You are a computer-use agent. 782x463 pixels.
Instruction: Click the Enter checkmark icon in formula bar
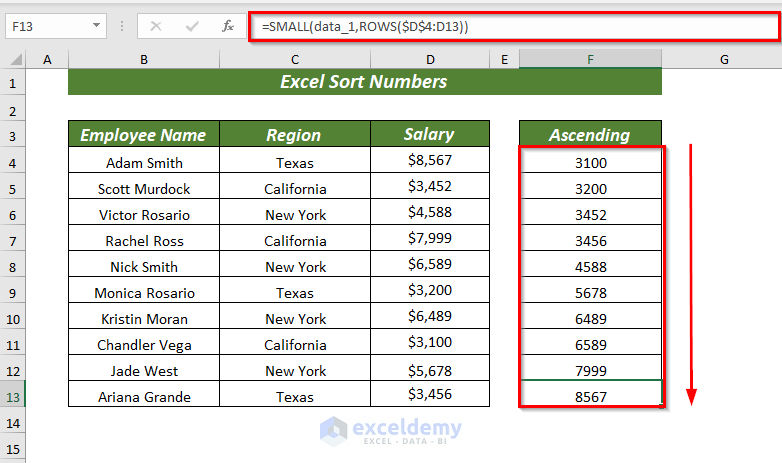[192, 26]
